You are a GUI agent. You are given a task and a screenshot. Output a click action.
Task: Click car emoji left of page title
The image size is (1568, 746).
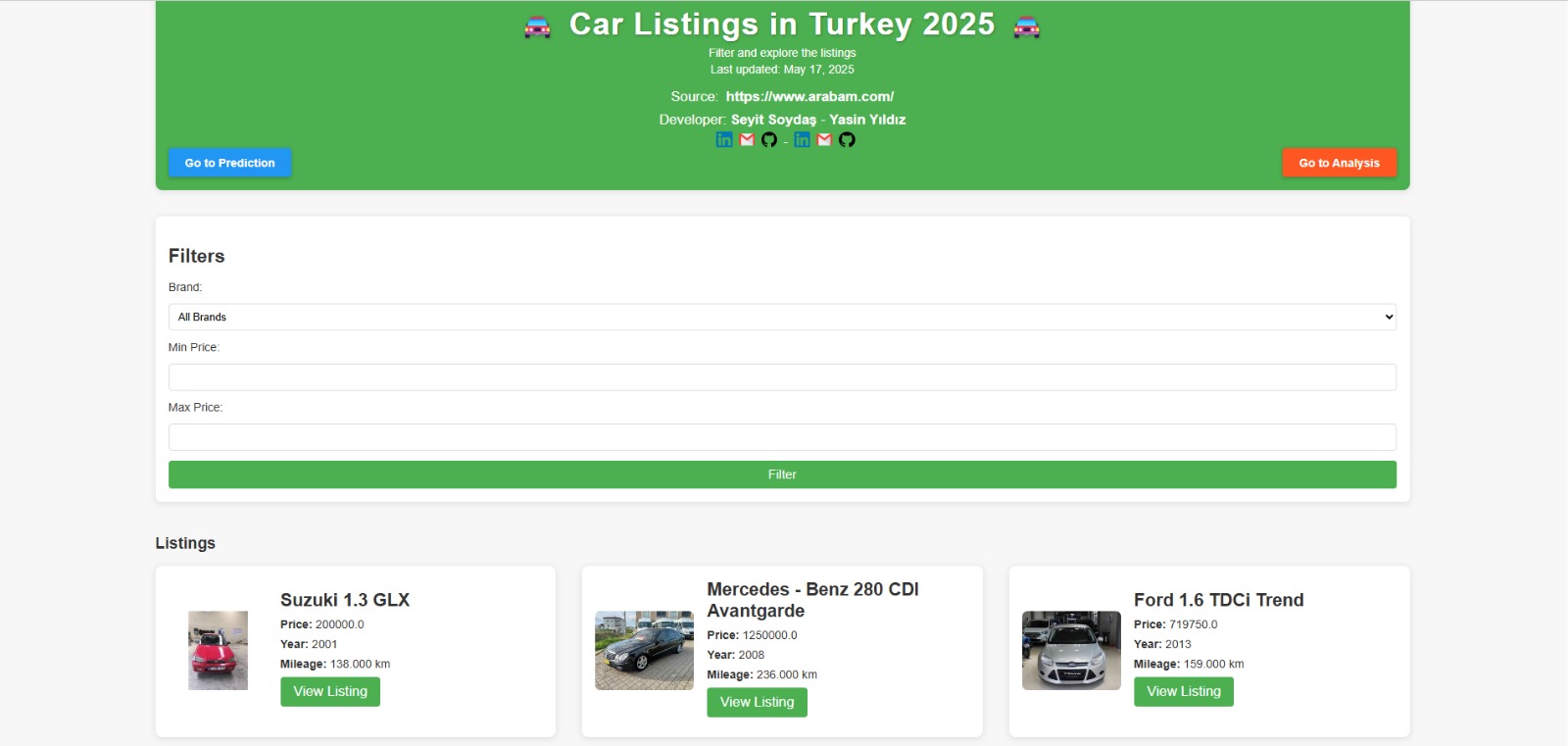coord(537,26)
